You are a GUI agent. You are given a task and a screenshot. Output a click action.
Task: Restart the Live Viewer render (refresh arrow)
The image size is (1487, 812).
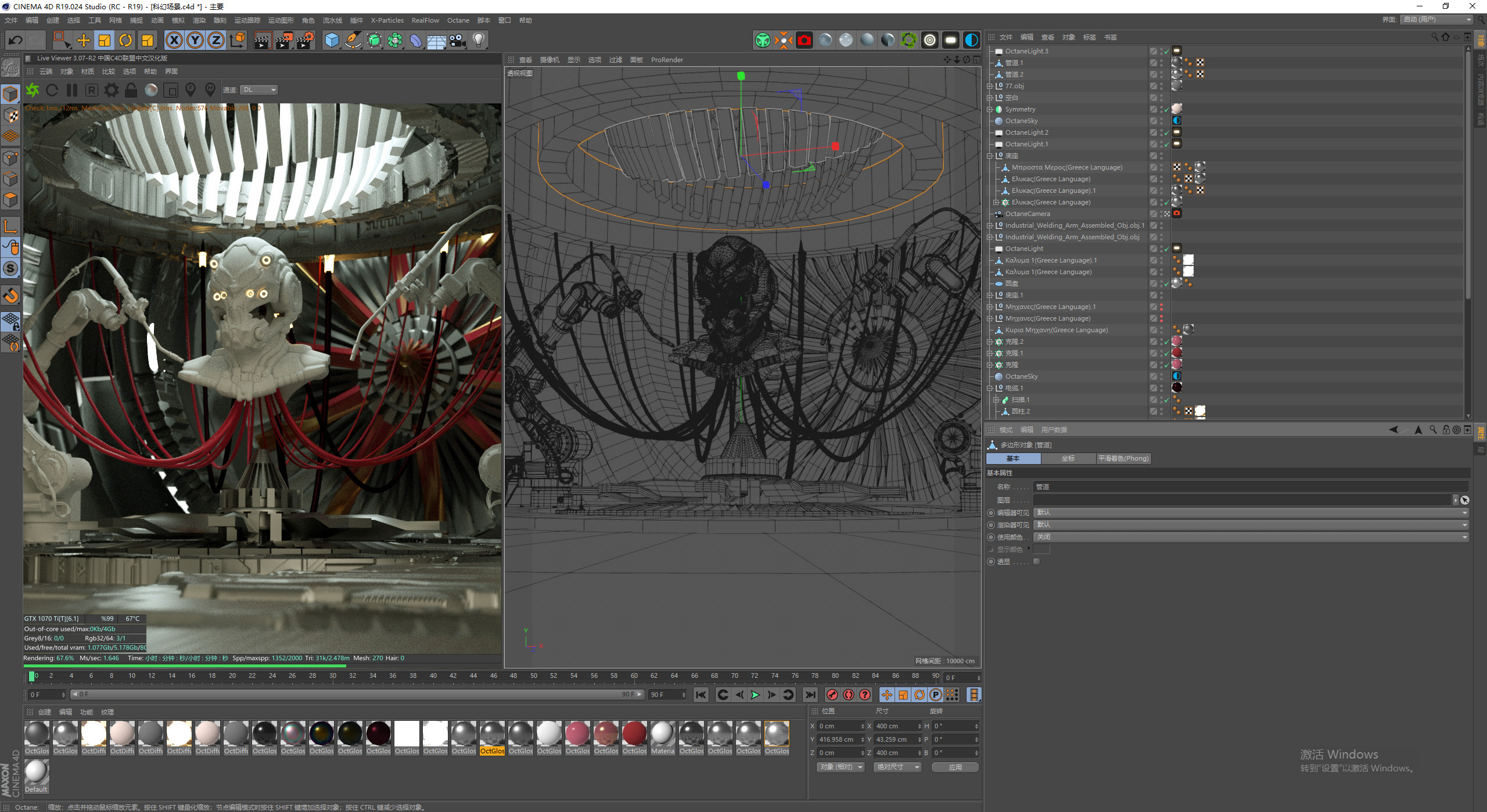click(52, 90)
